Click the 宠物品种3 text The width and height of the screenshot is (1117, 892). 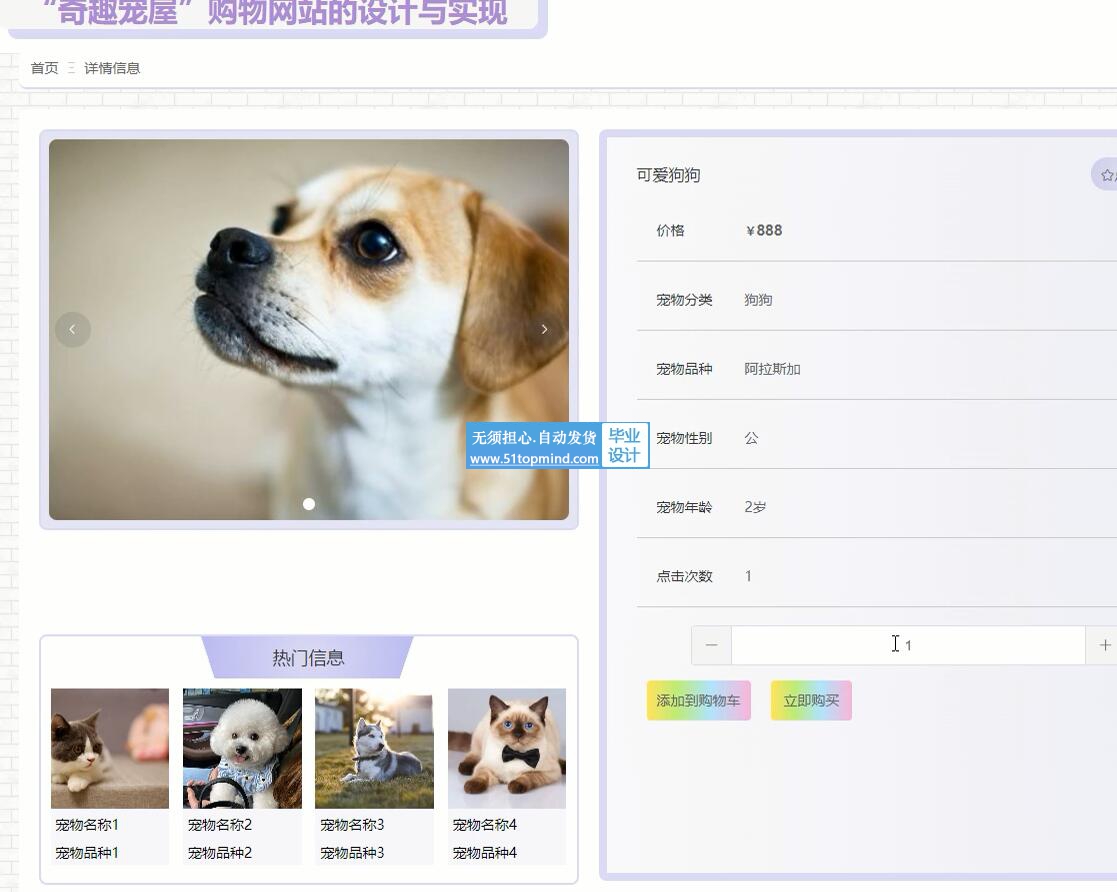[x=352, y=853]
